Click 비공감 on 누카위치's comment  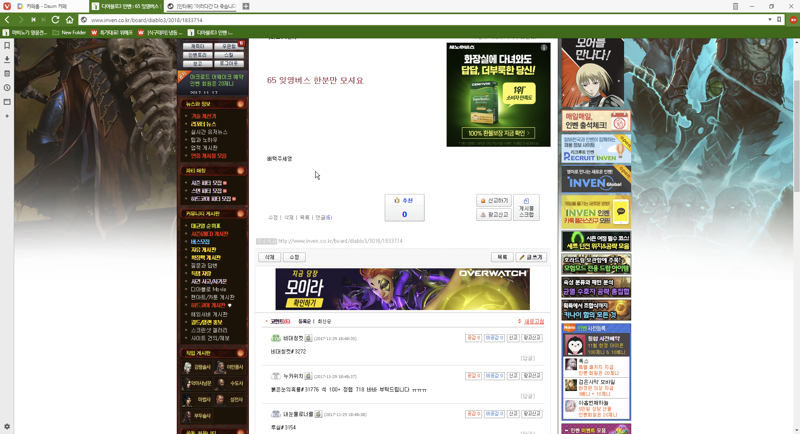[x=494, y=376]
